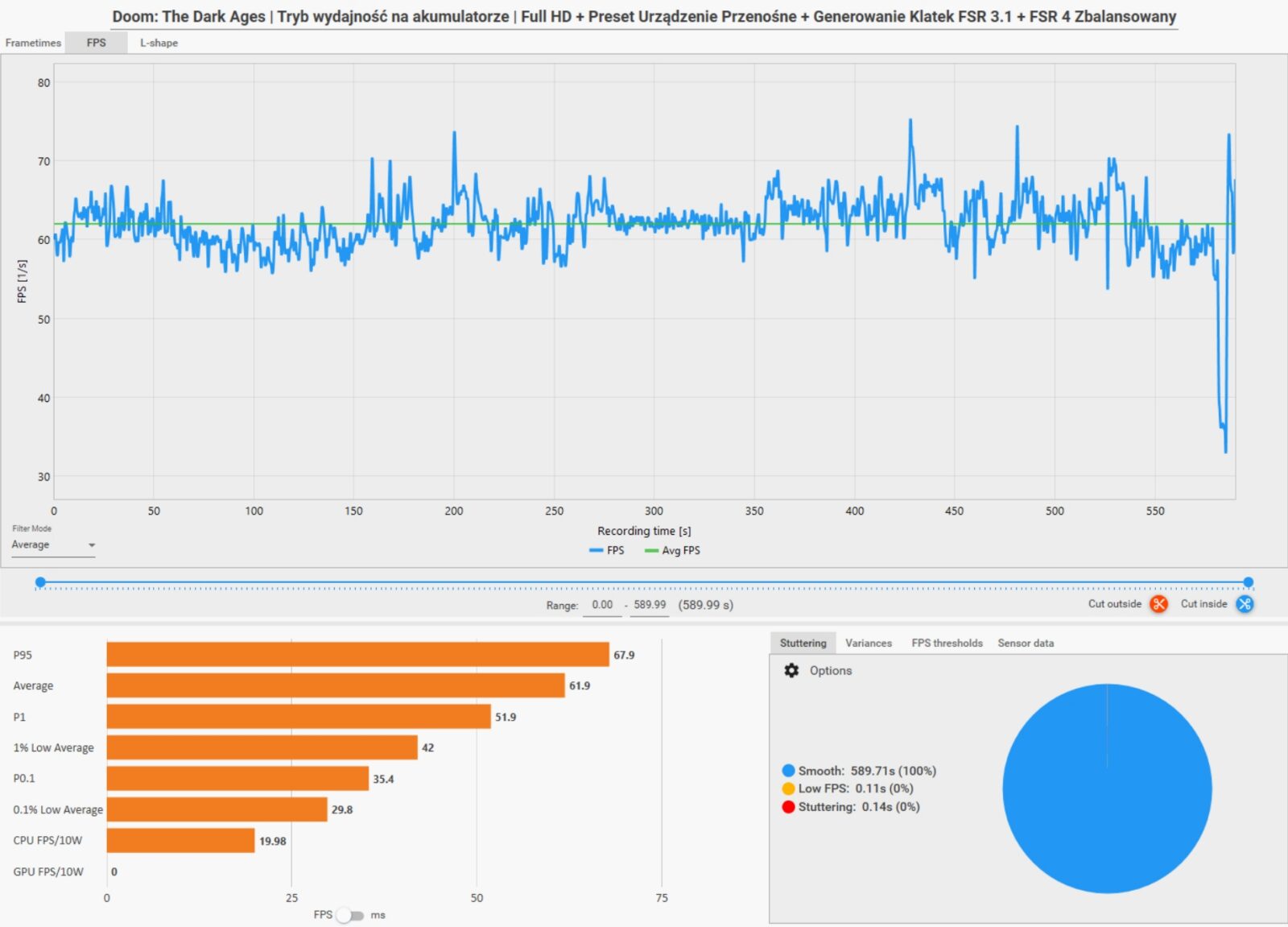Click the right range slider handle
This screenshot has height=927, width=1288.
pyautogui.click(x=1248, y=582)
